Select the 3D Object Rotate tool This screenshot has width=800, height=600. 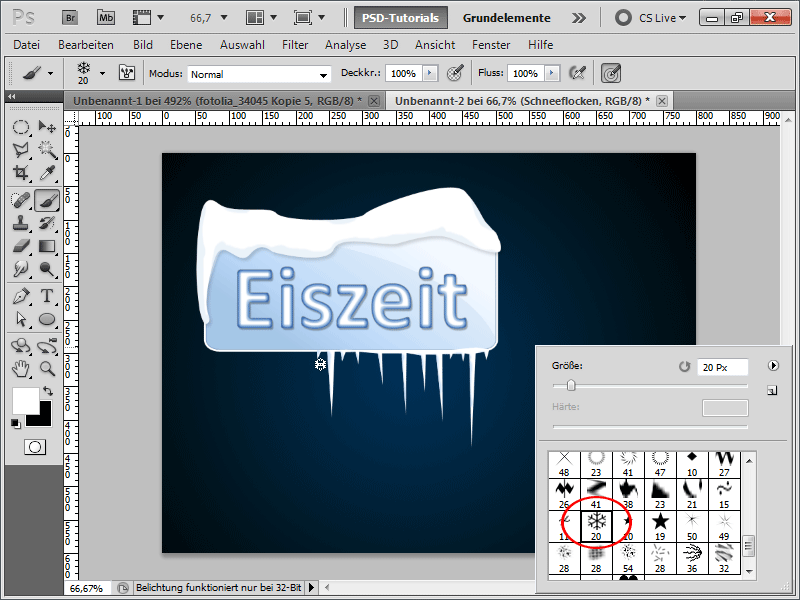tap(20, 346)
